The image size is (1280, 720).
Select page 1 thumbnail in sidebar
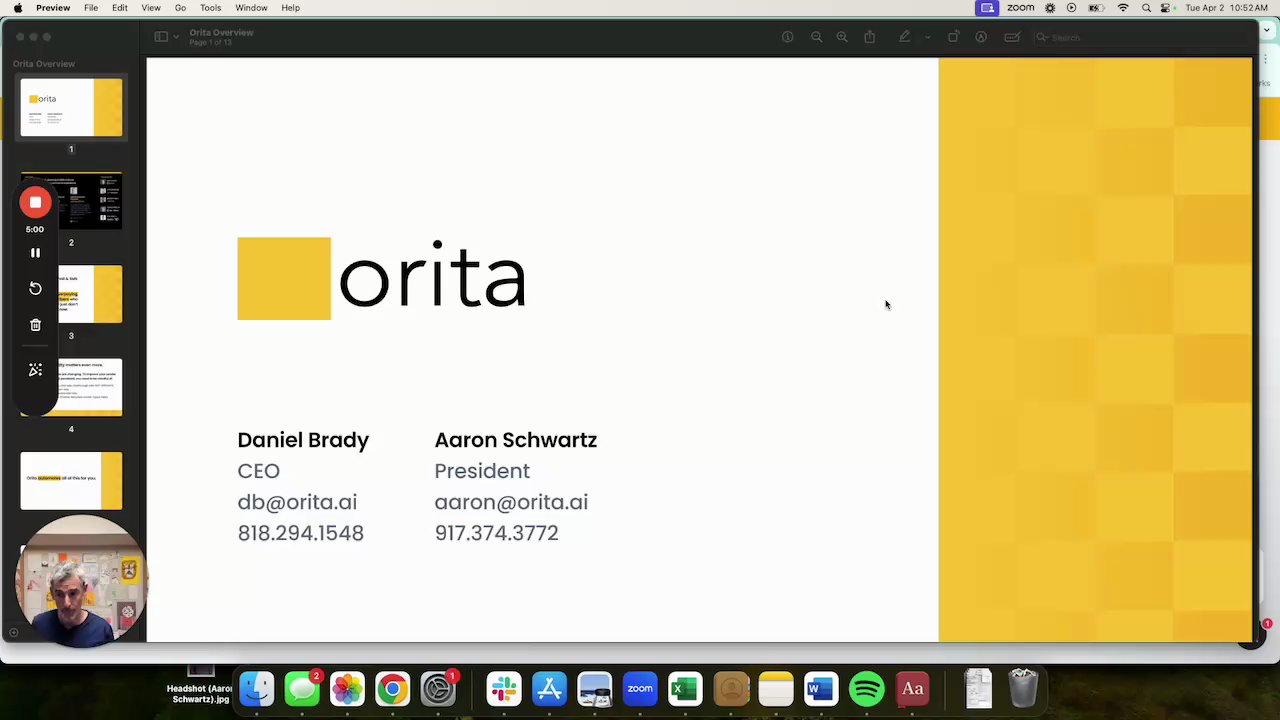pos(71,108)
